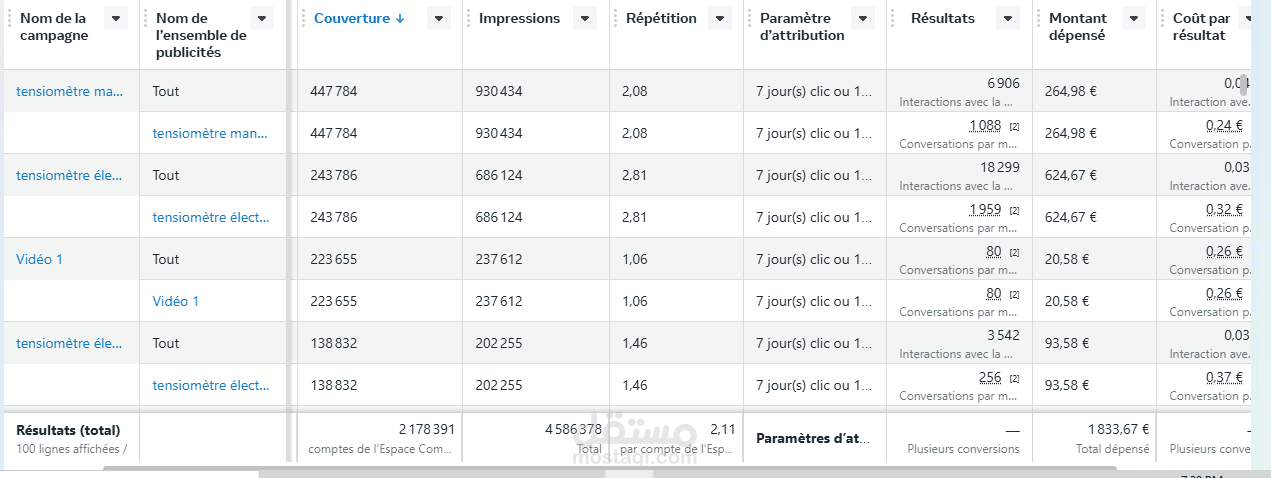Click the footnote [2] icon beside 1 088
This screenshot has height=478, width=1271.
tap(1014, 126)
